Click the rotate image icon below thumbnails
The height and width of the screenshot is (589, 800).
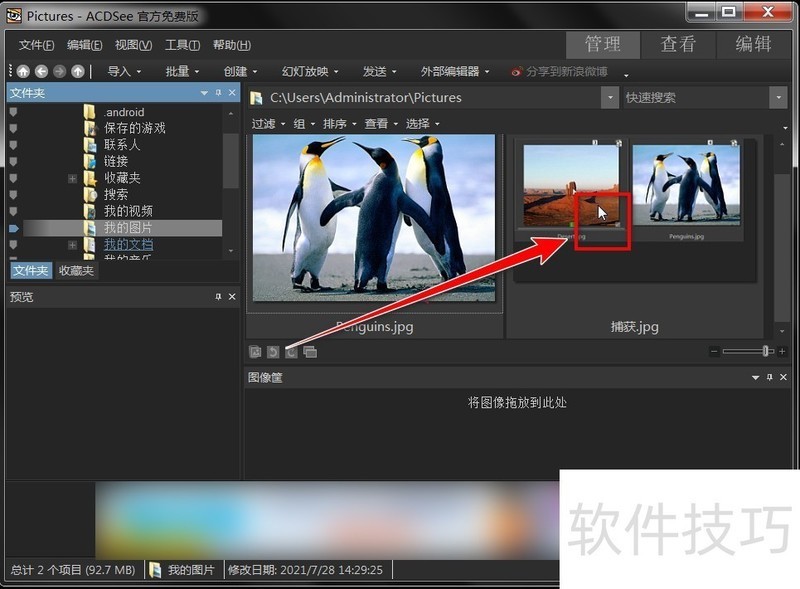pos(271,352)
